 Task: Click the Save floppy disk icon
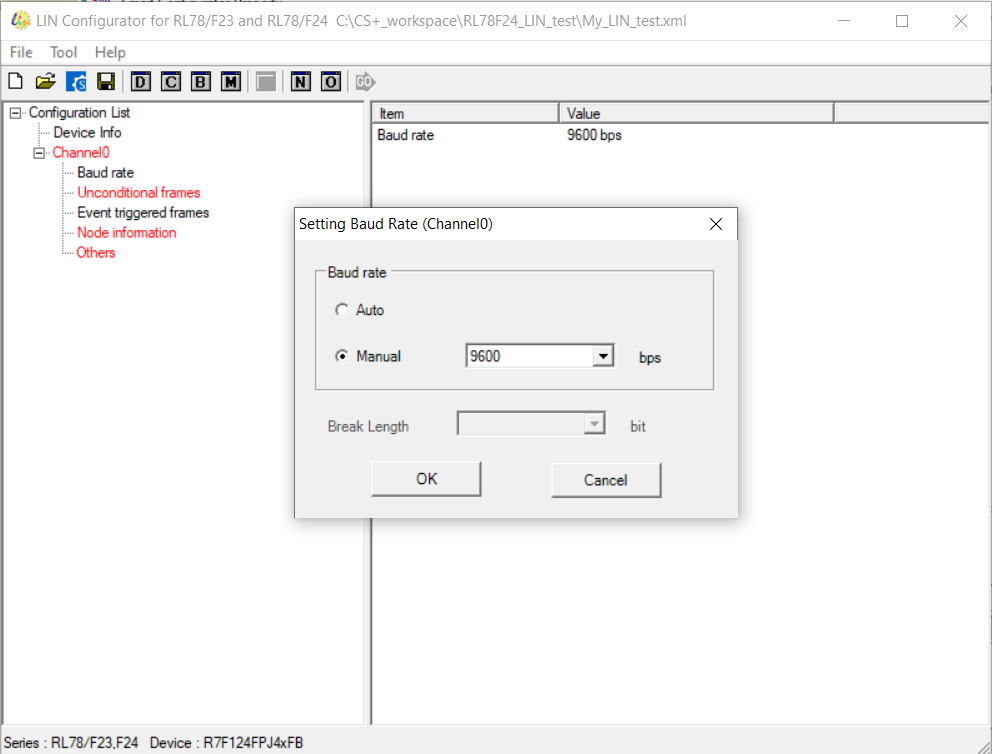point(106,82)
